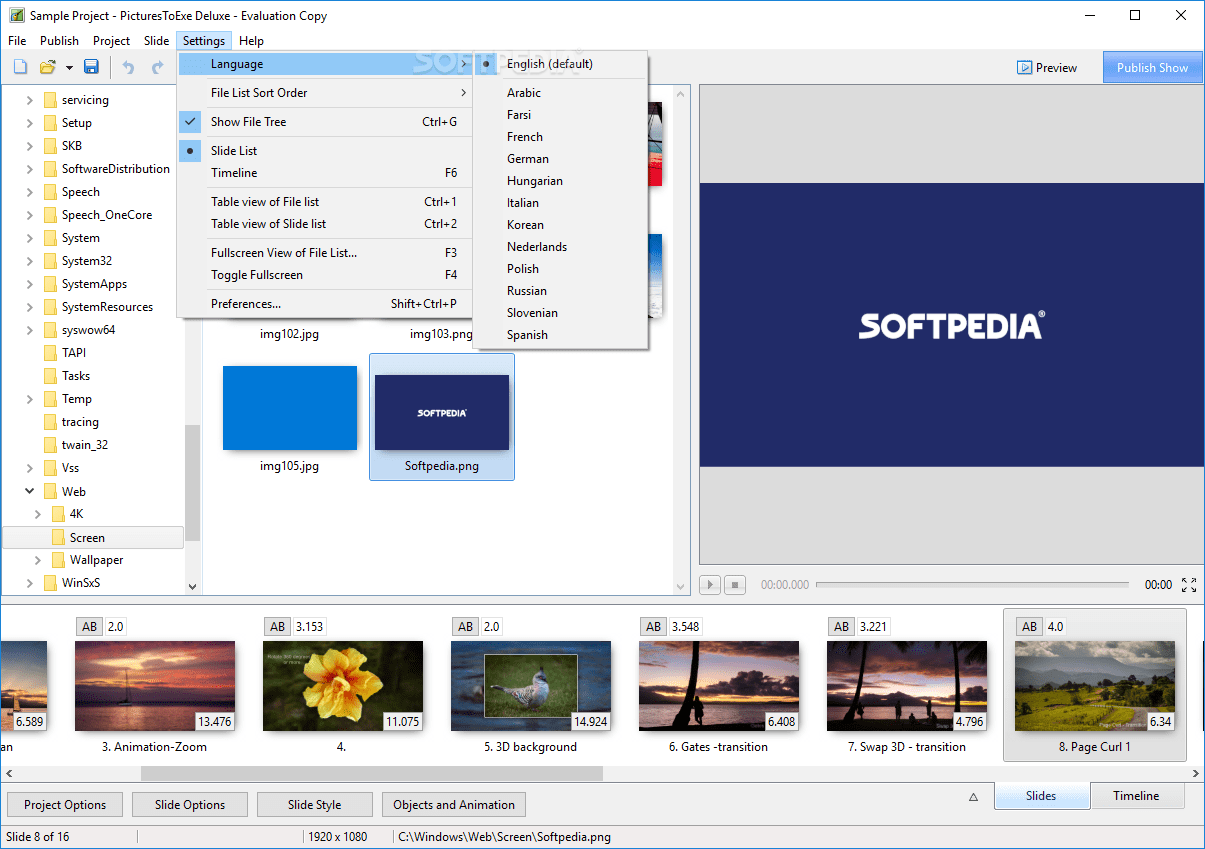Choose French language
This screenshot has width=1205, height=849.
pyautogui.click(x=561, y=137)
